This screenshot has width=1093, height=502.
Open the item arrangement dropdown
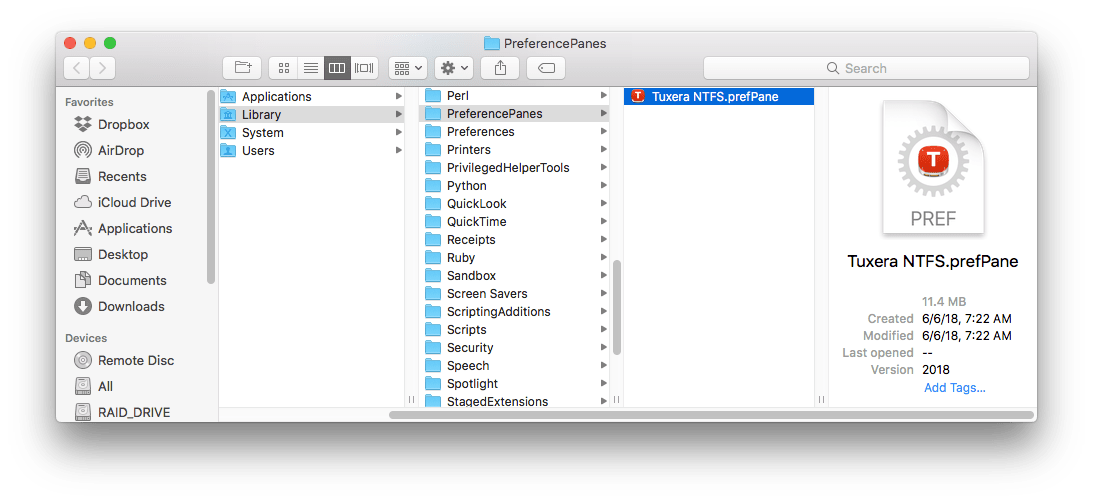click(x=408, y=68)
